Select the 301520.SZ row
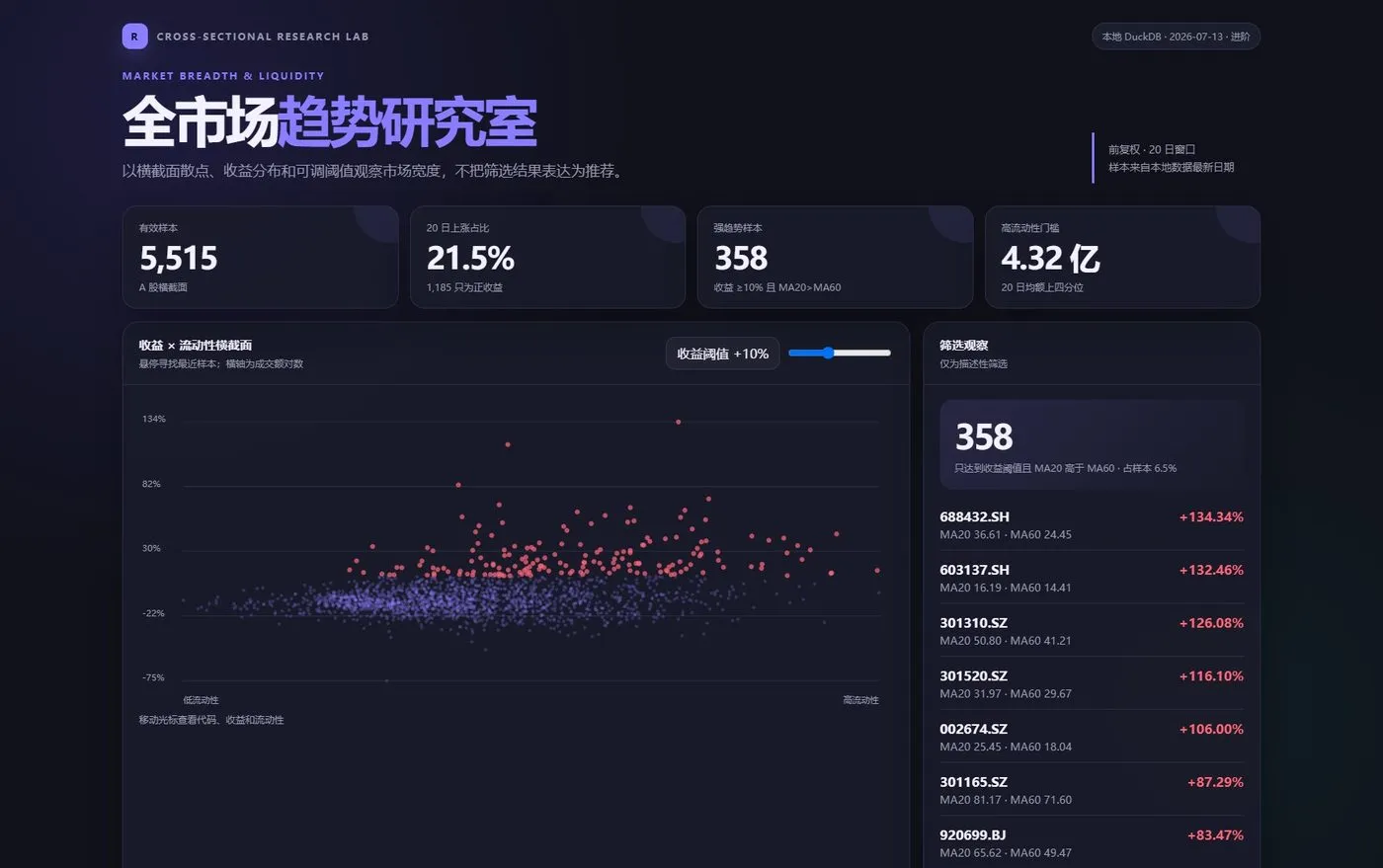This screenshot has width=1383, height=868. click(1092, 684)
